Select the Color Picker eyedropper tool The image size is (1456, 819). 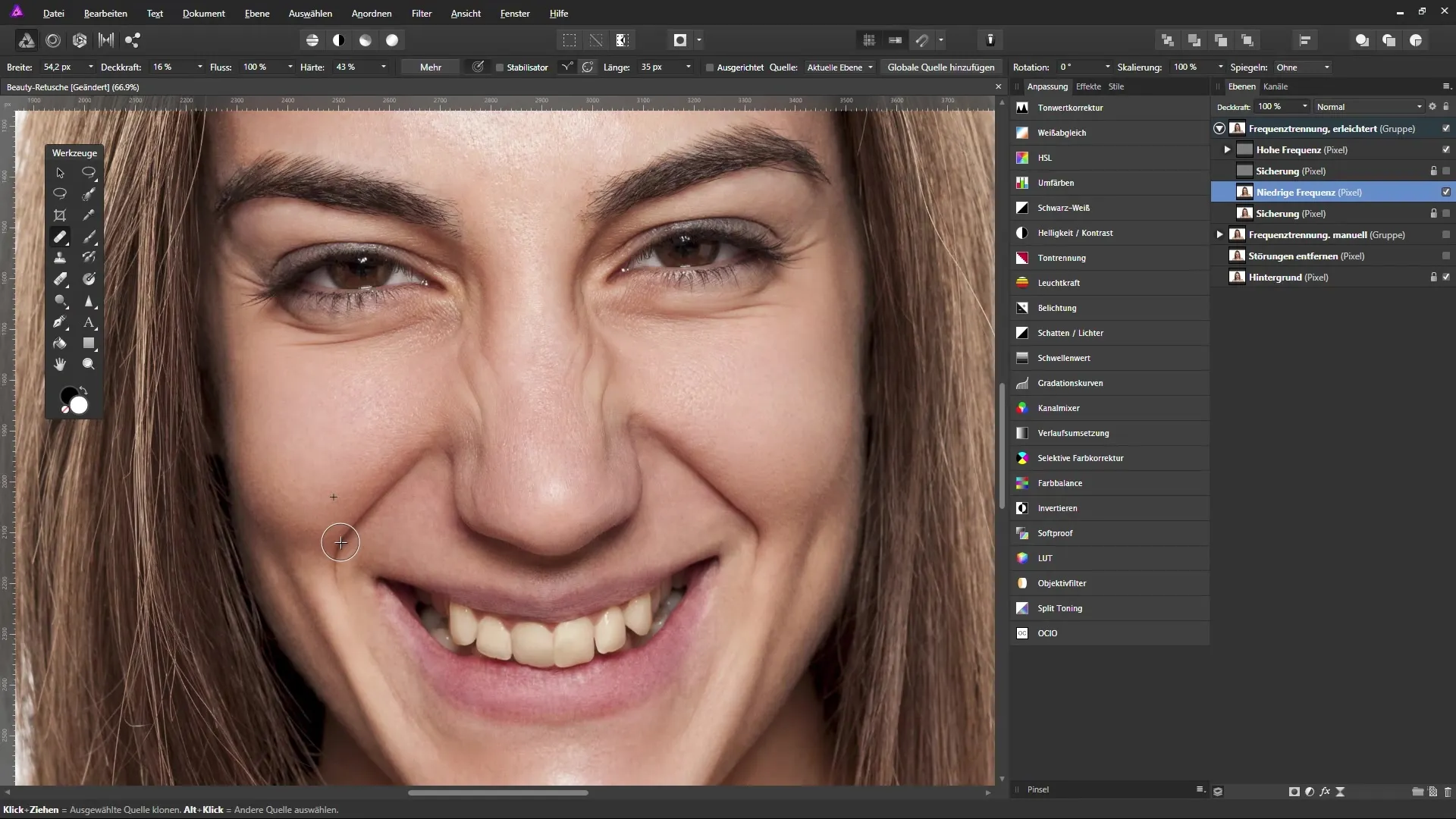[89, 215]
